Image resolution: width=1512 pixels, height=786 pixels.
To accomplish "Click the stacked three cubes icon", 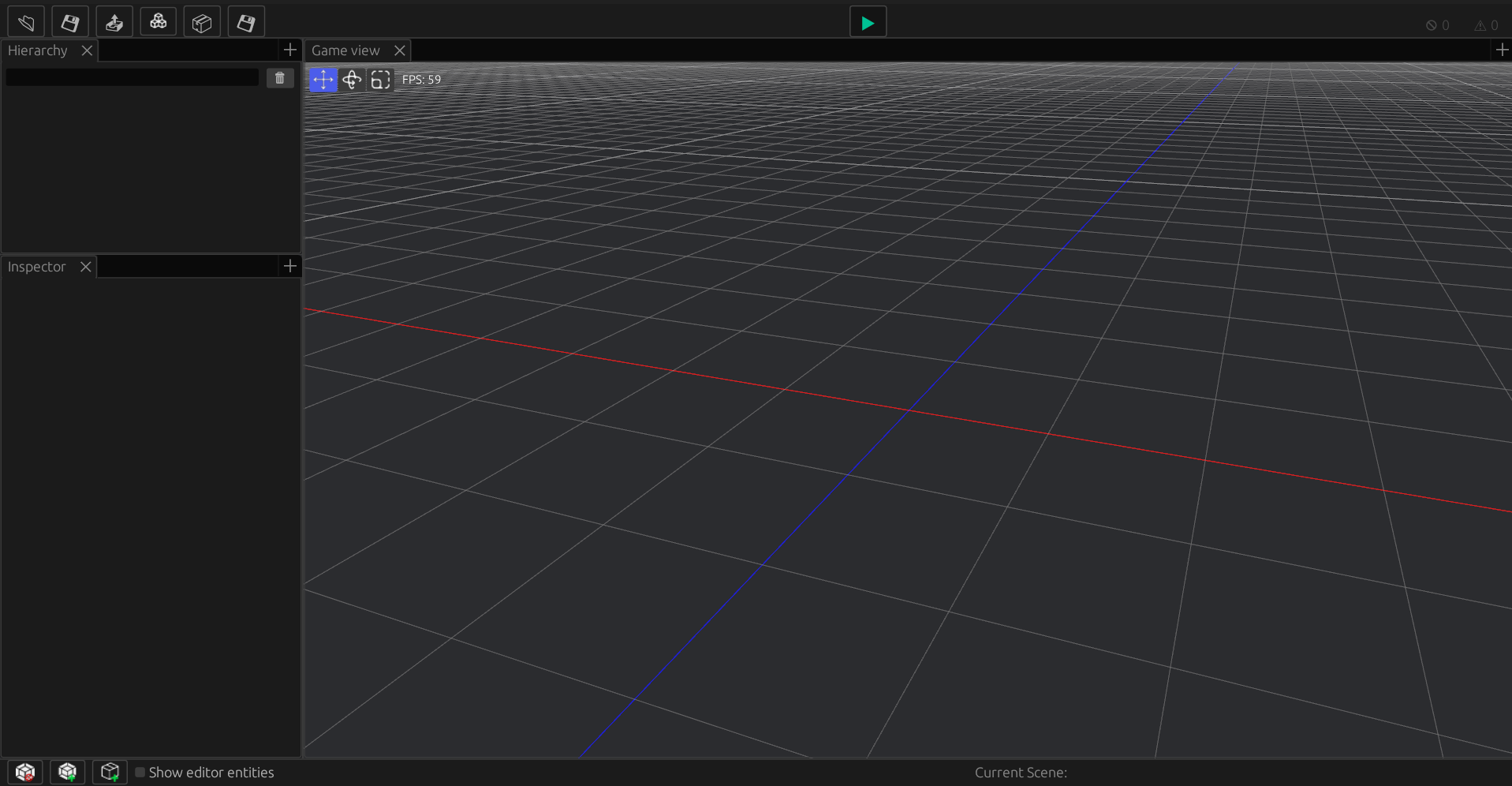I will tap(158, 22).
